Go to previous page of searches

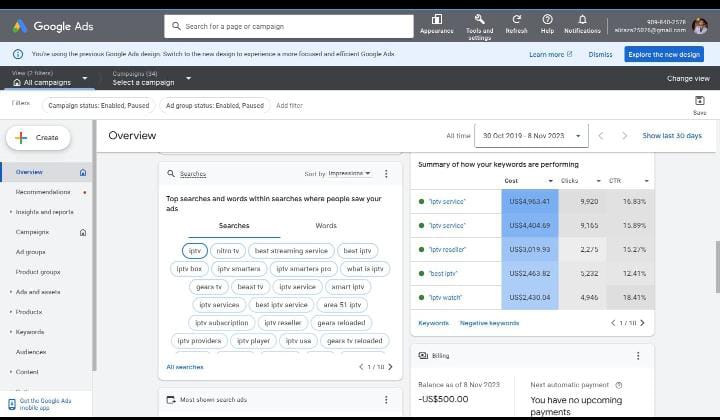pyautogui.click(x=361, y=367)
